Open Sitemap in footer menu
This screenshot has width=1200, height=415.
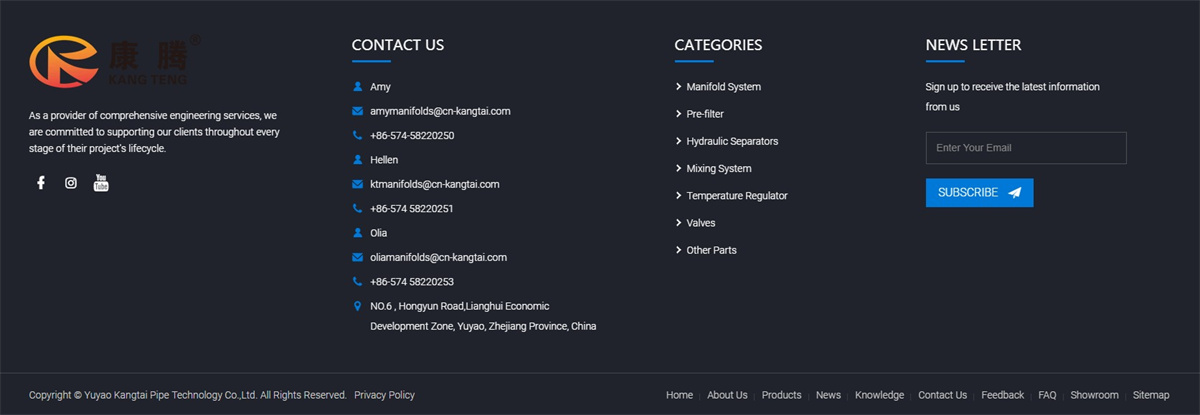click(1151, 395)
